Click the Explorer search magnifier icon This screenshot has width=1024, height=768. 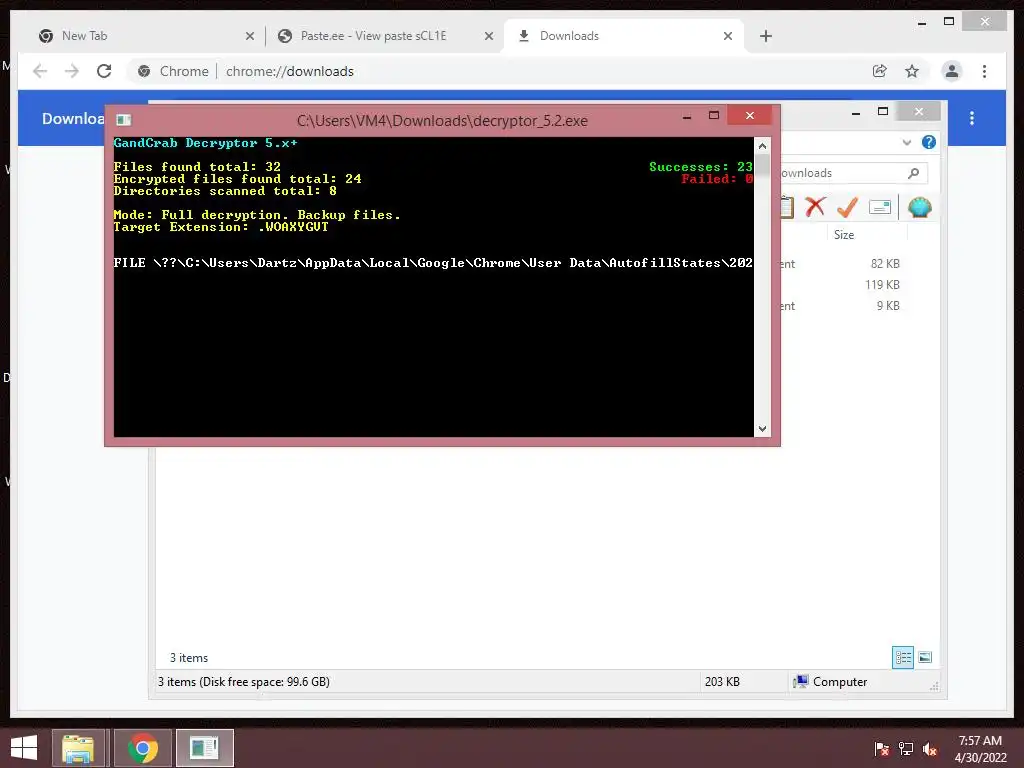pyautogui.click(x=914, y=173)
